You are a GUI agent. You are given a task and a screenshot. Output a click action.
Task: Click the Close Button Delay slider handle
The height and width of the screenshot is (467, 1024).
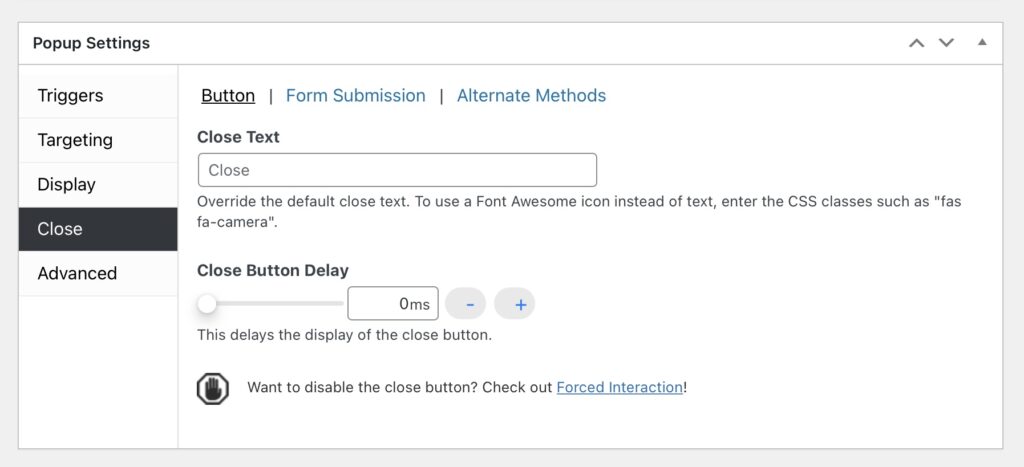pos(207,304)
